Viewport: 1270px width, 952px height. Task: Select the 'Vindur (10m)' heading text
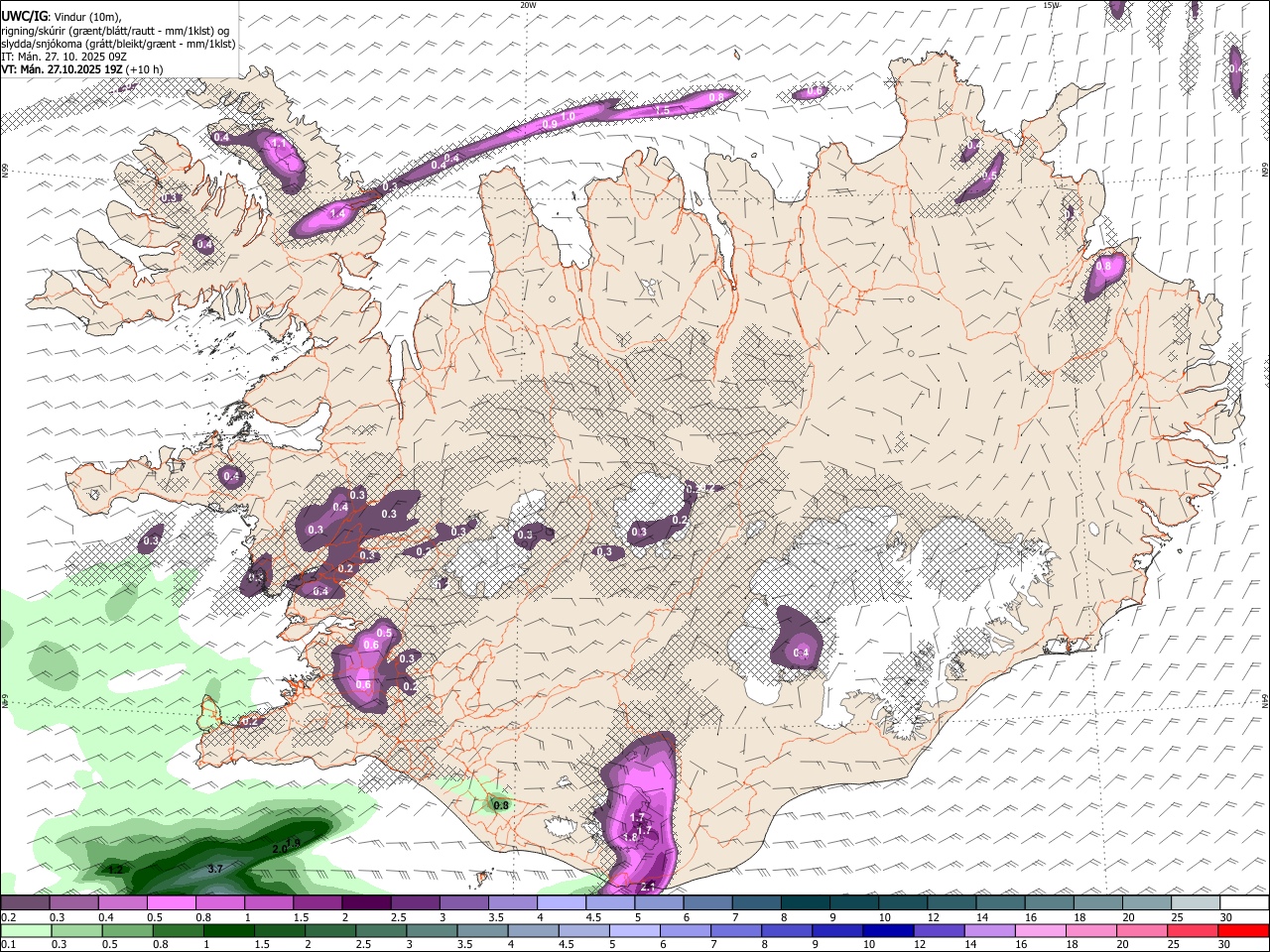tap(88, 17)
